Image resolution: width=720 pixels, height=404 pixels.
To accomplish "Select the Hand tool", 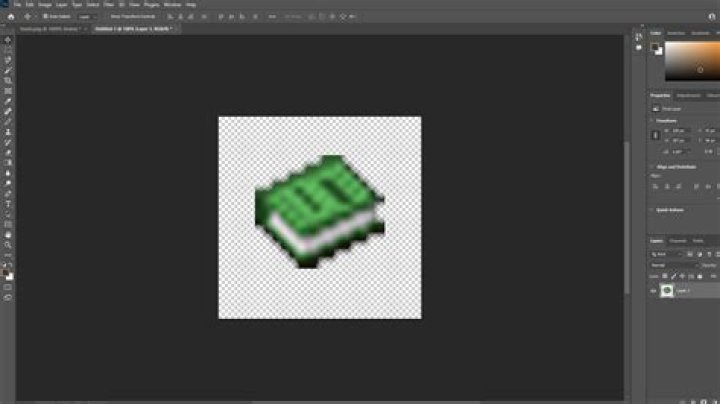I will click(8, 235).
